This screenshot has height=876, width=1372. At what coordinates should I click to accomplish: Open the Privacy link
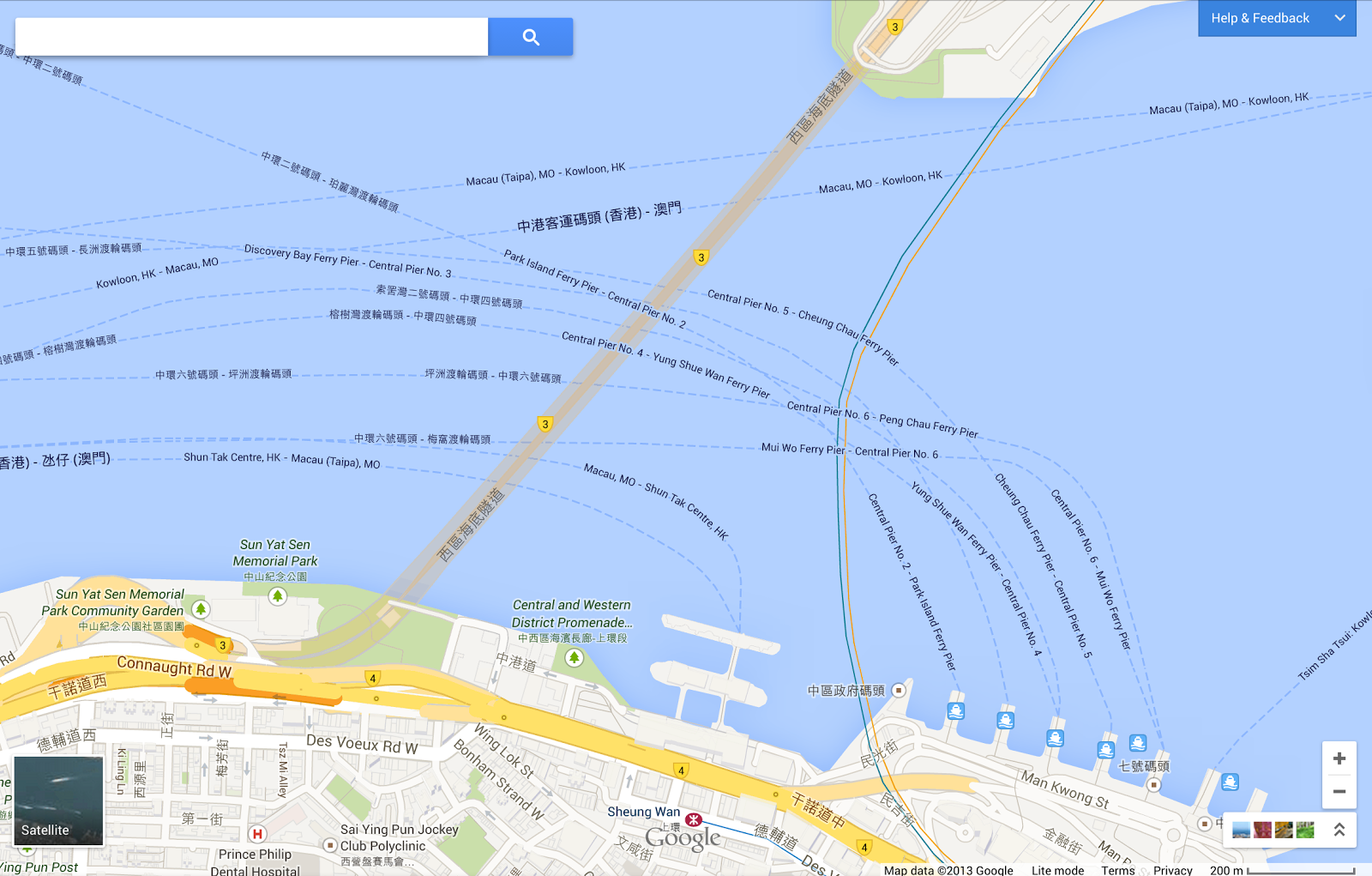(x=1173, y=870)
